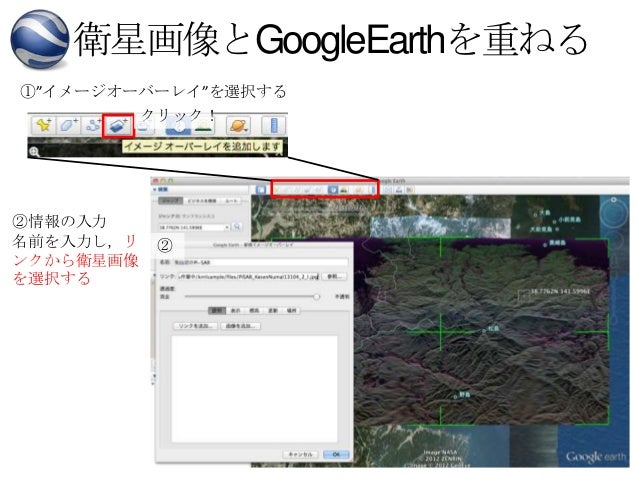
Task: Switch to the business search tab in the search panel
Action: coord(201,201)
